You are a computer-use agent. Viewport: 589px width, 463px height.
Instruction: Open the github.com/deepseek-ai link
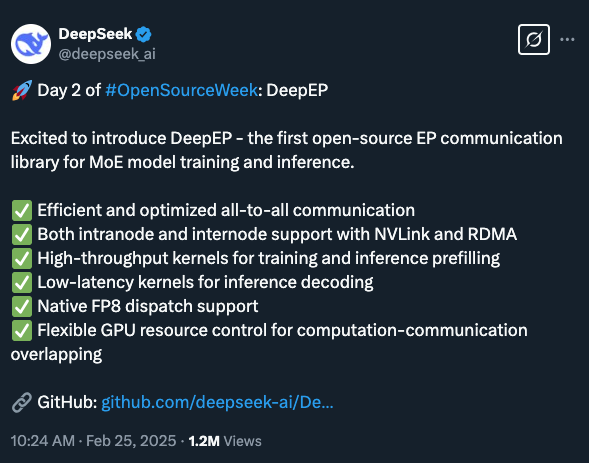(217, 402)
